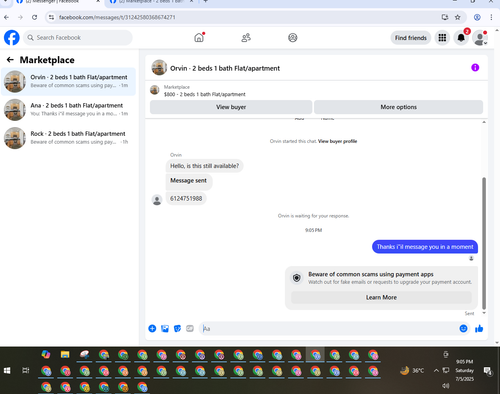This screenshot has width=500, height=394.
Task: Open the Menu grid icon
Action: tap(442, 38)
